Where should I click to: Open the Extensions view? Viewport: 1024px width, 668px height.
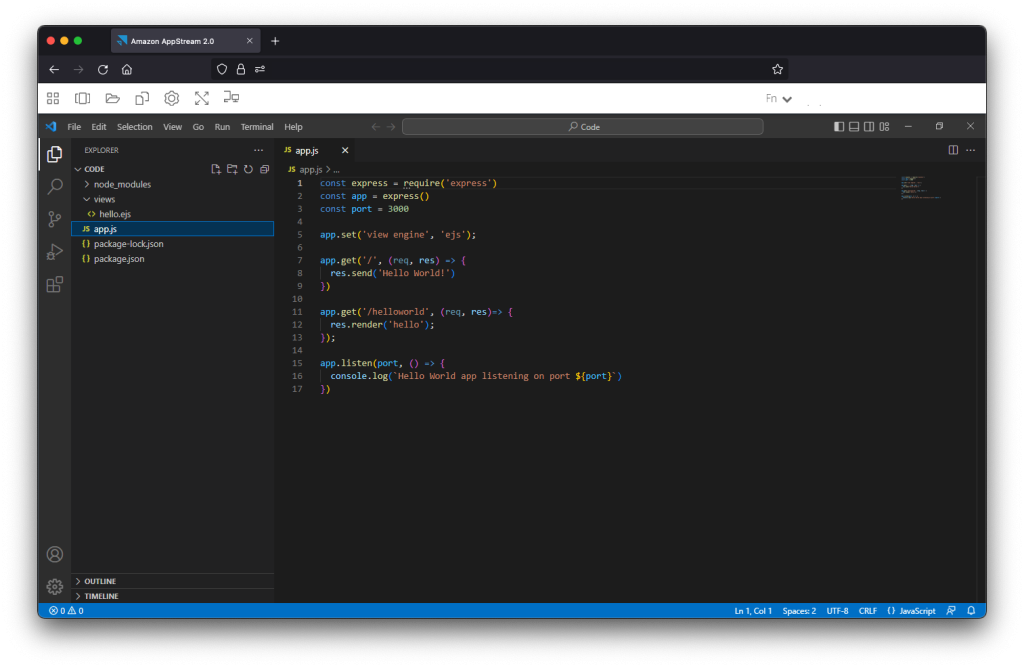tap(55, 284)
